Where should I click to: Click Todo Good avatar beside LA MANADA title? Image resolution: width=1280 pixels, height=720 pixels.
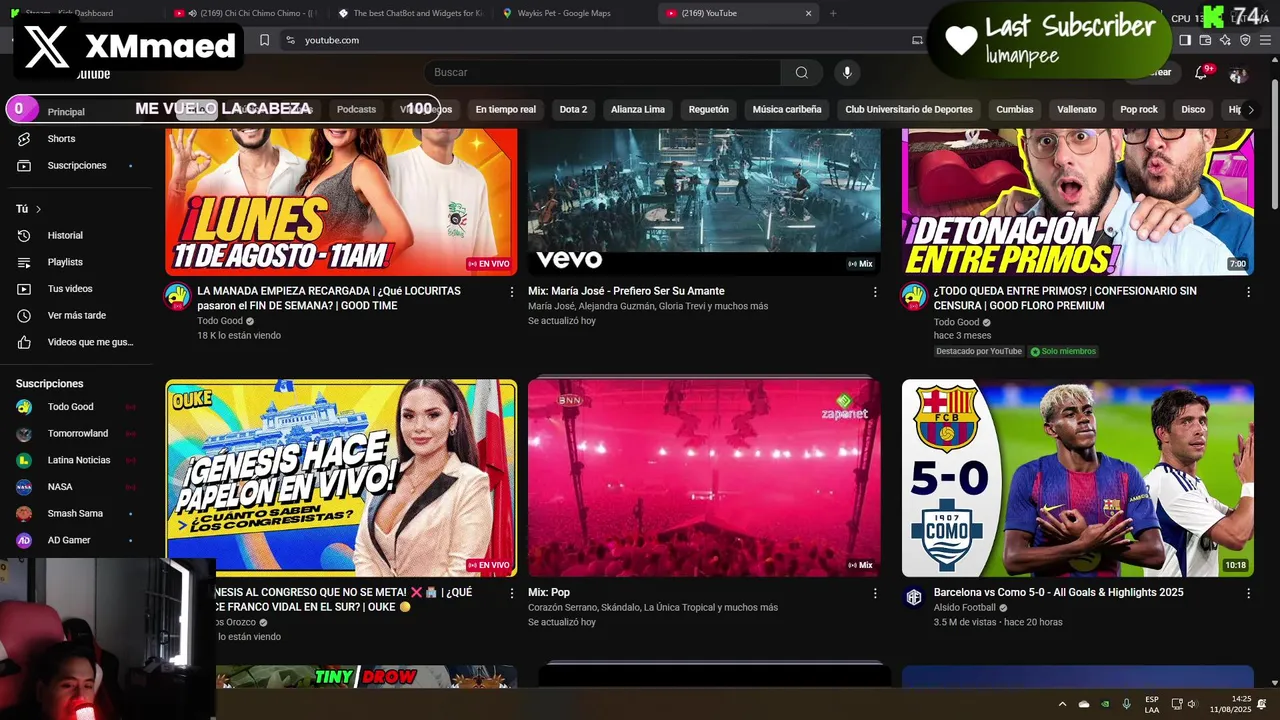coord(177,296)
